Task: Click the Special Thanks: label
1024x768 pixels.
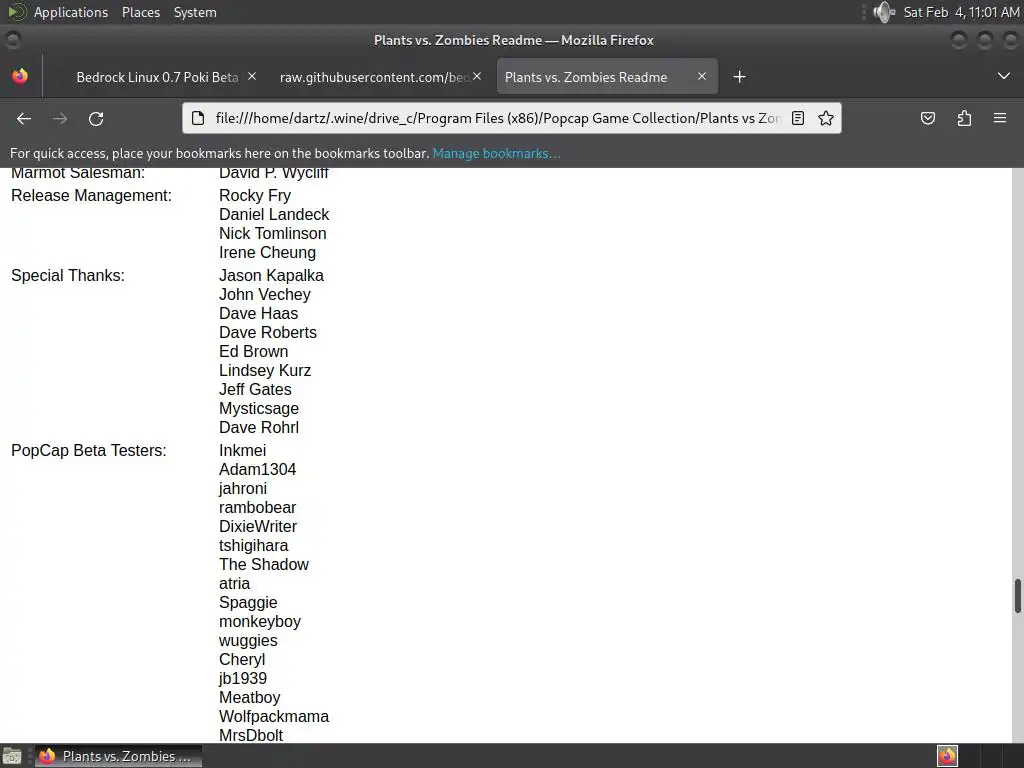Action: (68, 276)
